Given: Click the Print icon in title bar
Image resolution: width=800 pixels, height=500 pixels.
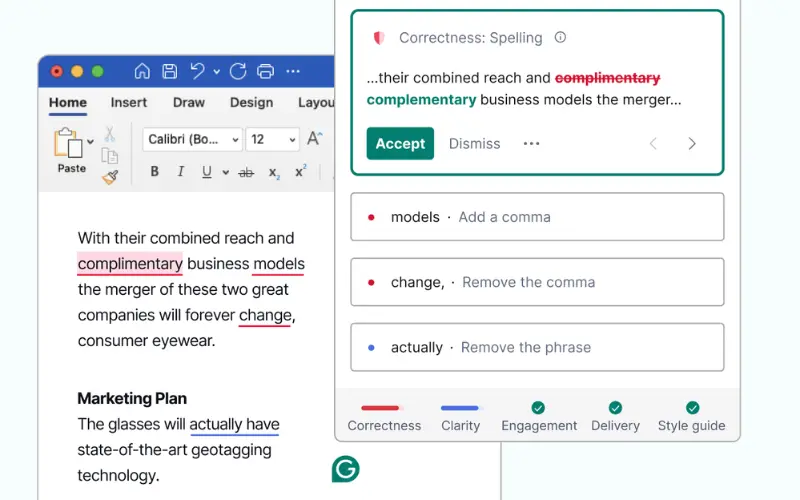Looking at the screenshot, I should pos(265,71).
